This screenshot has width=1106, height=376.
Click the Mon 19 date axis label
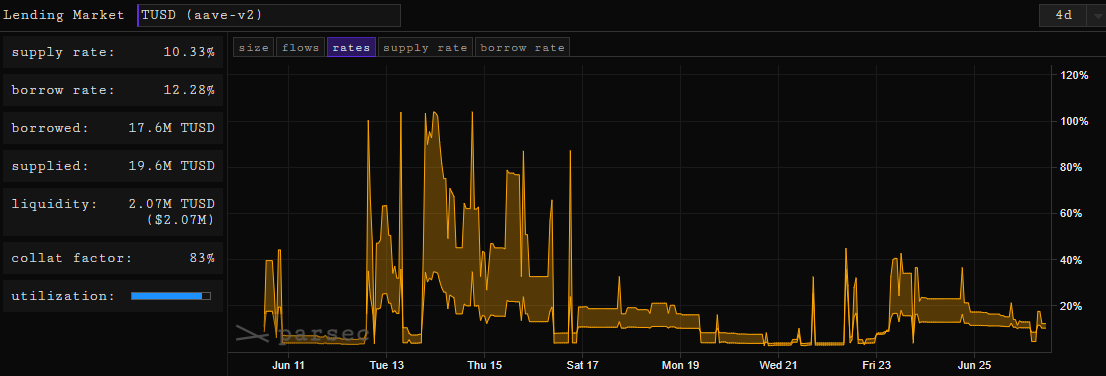[x=681, y=365]
